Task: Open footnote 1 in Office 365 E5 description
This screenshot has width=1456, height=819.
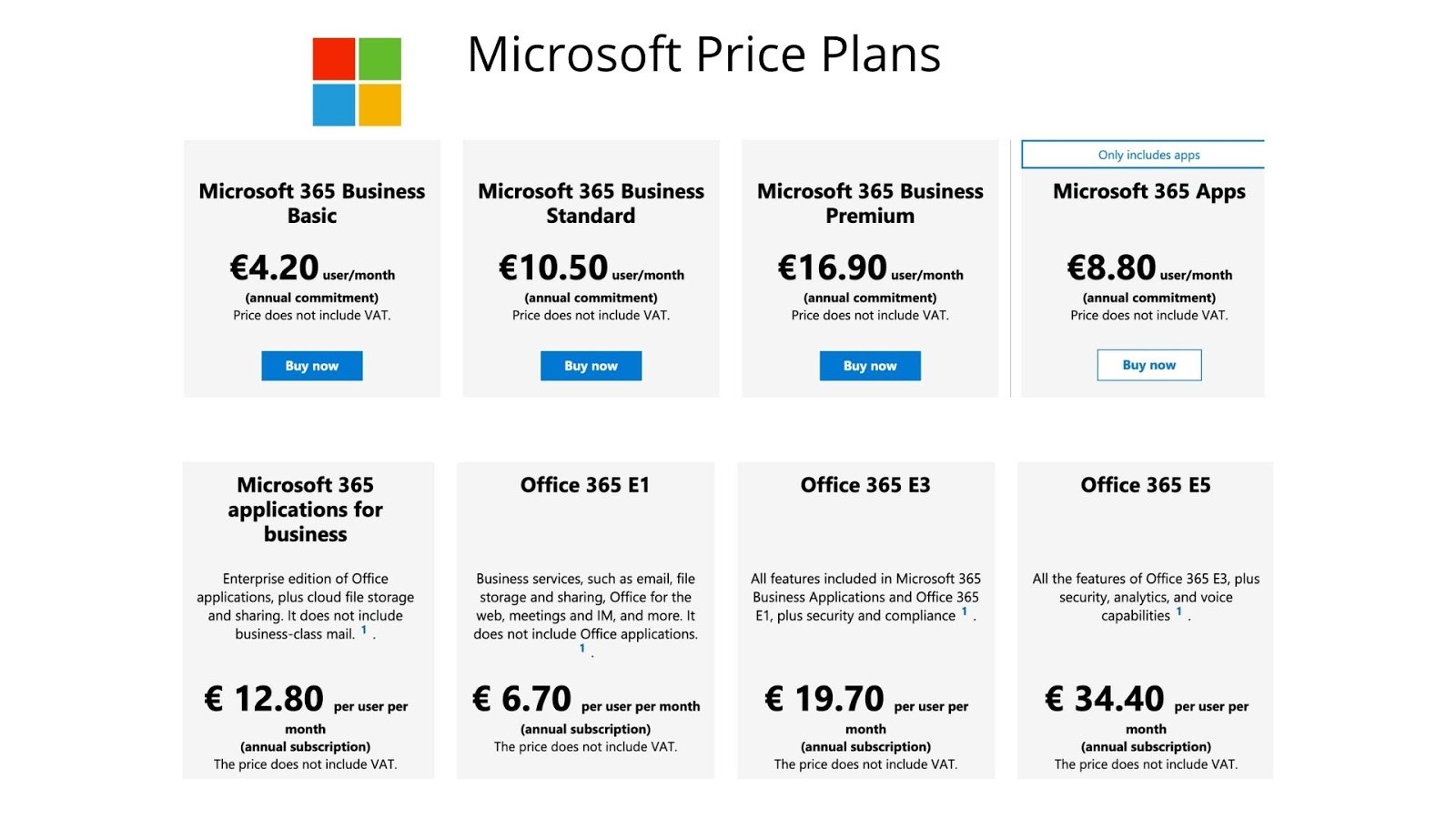Action: 1179,612
